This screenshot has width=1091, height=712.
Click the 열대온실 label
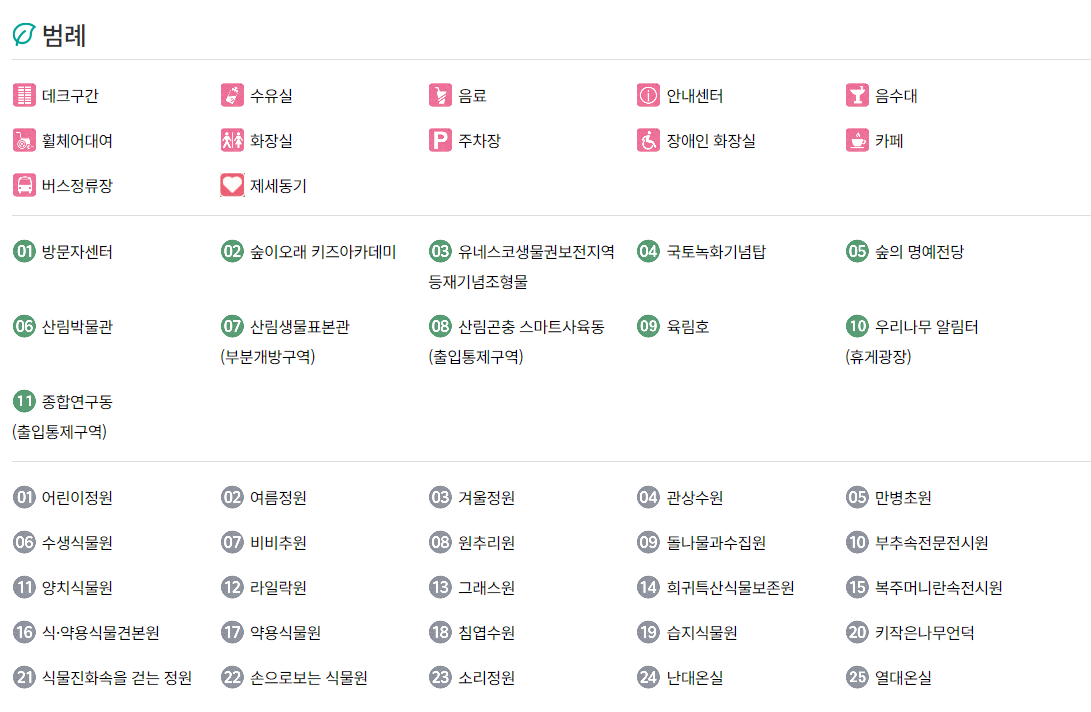903,677
